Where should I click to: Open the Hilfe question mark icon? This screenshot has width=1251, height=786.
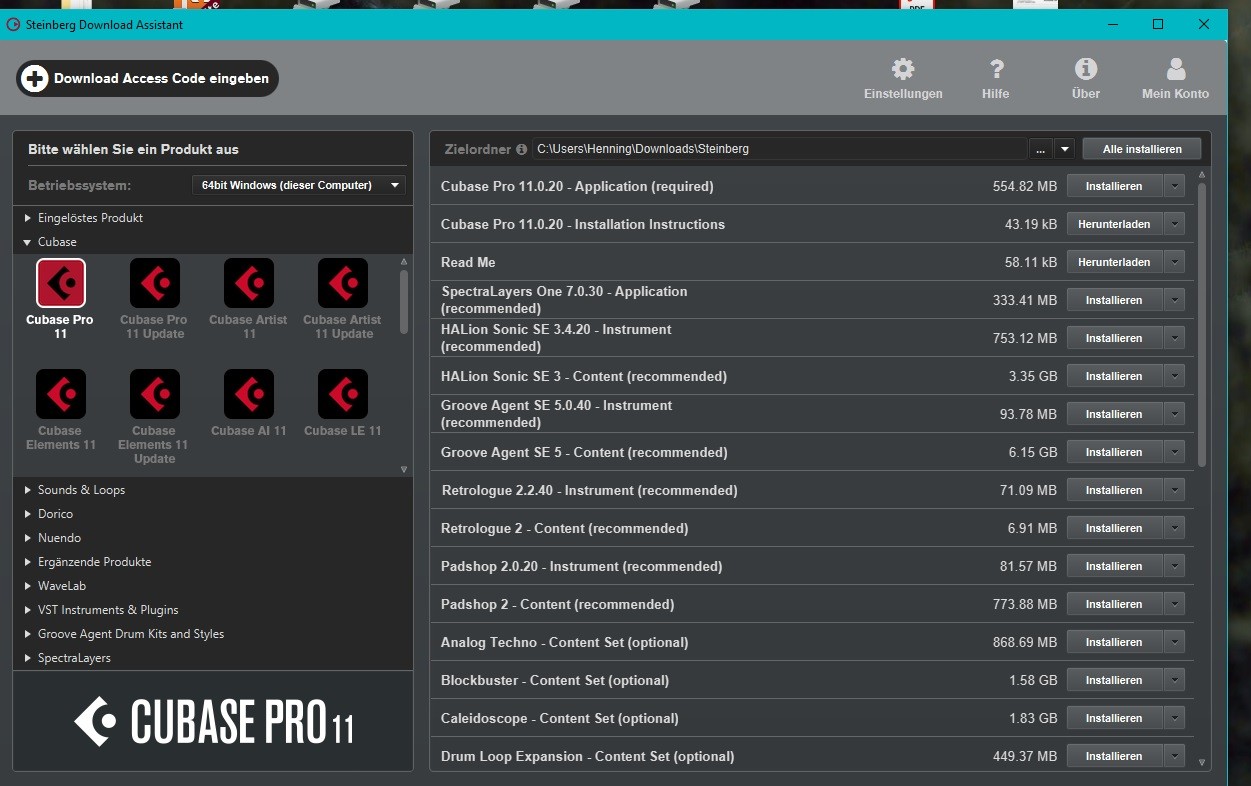pyautogui.click(x=996, y=69)
